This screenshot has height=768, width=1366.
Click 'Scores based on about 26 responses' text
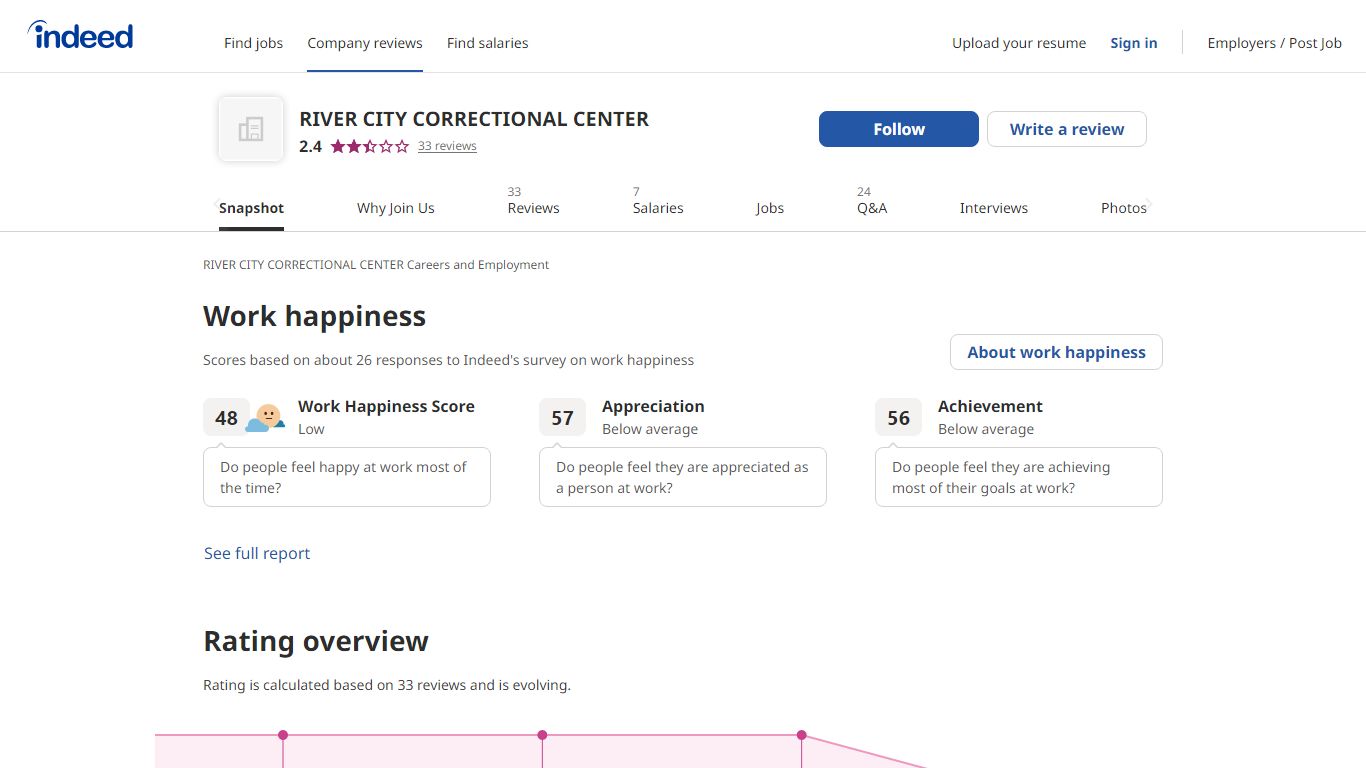click(448, 360)
